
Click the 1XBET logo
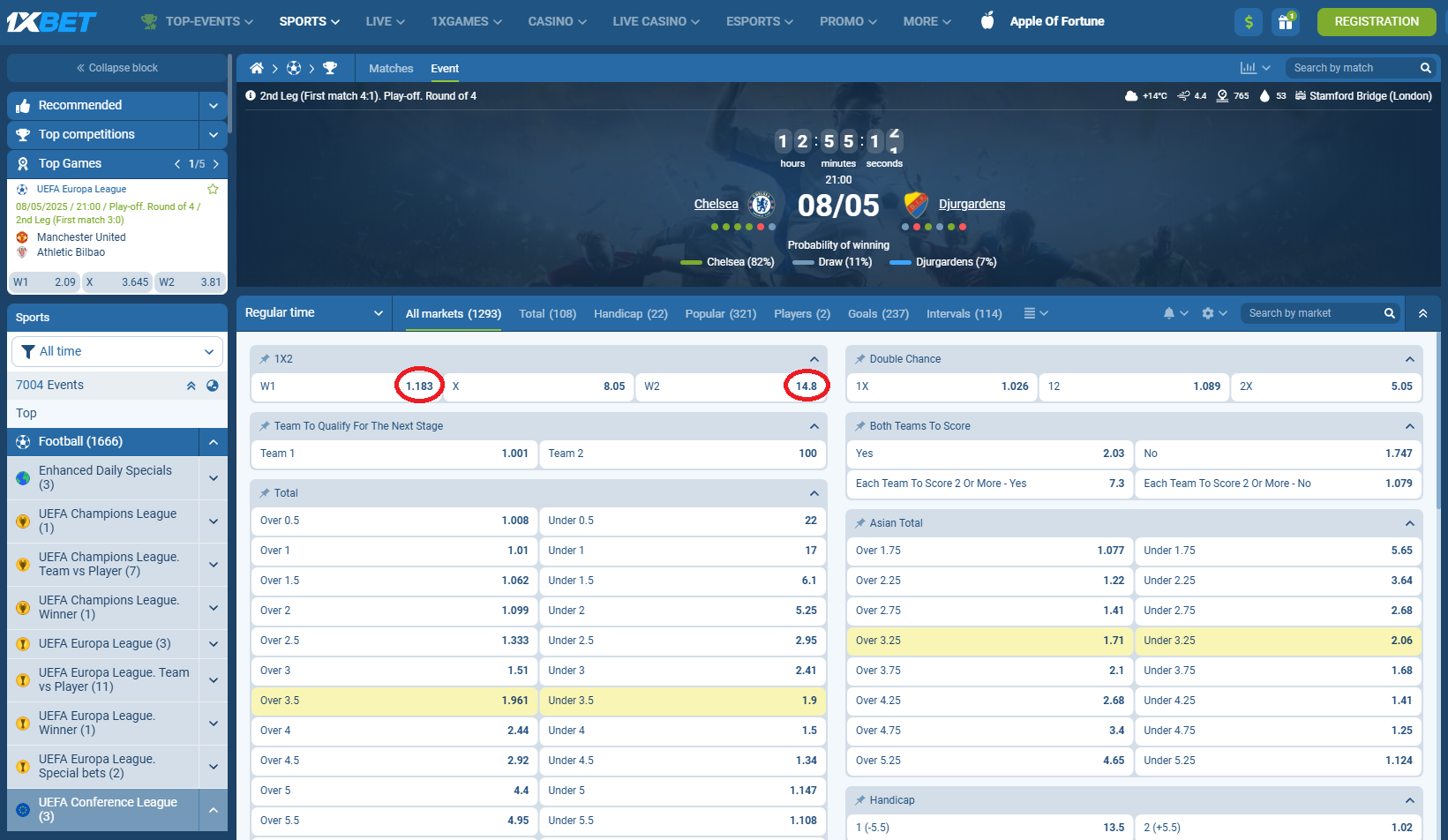click(51, 21)
